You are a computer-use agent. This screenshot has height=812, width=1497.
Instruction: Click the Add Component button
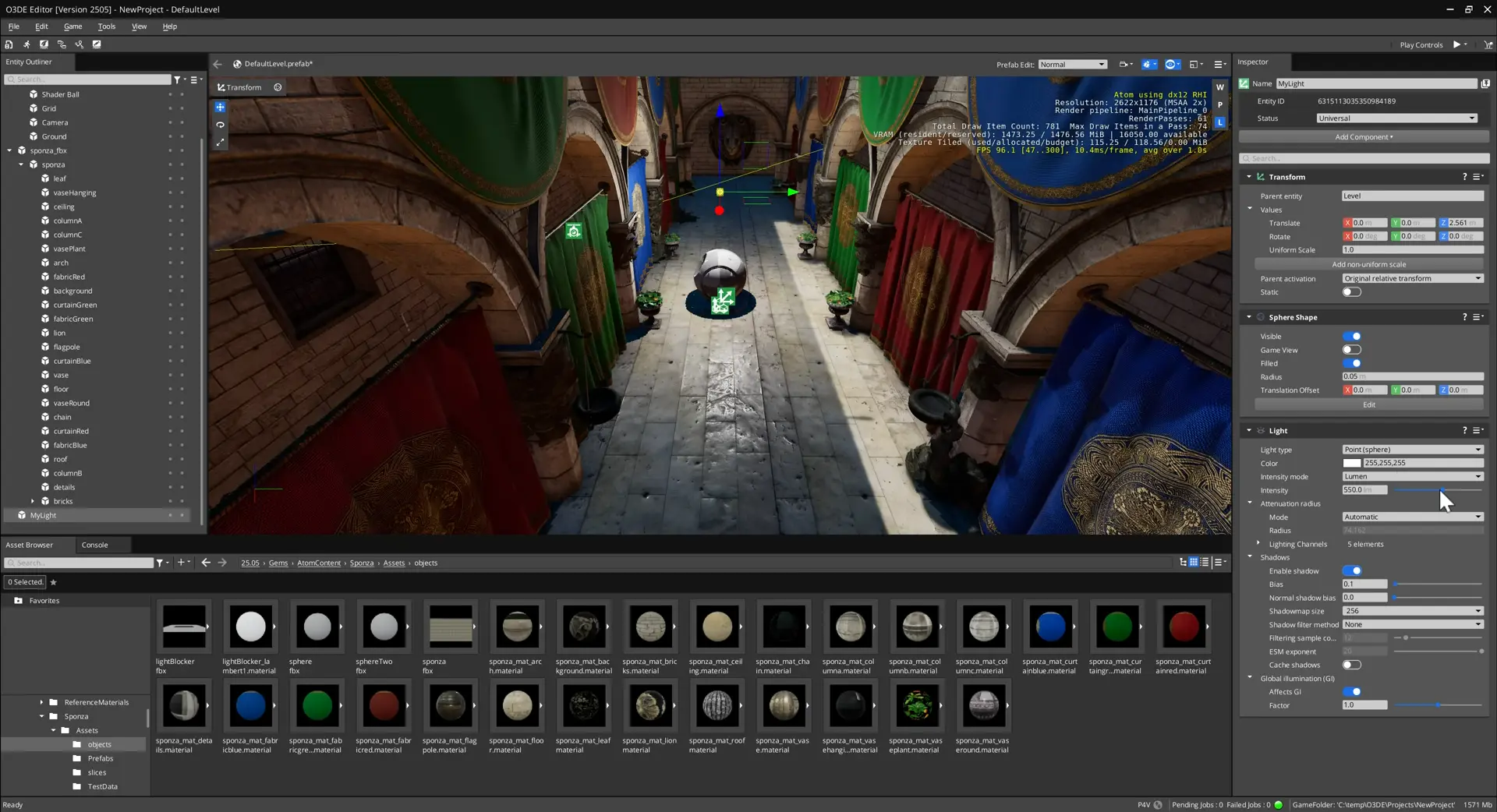point(1363,137)
